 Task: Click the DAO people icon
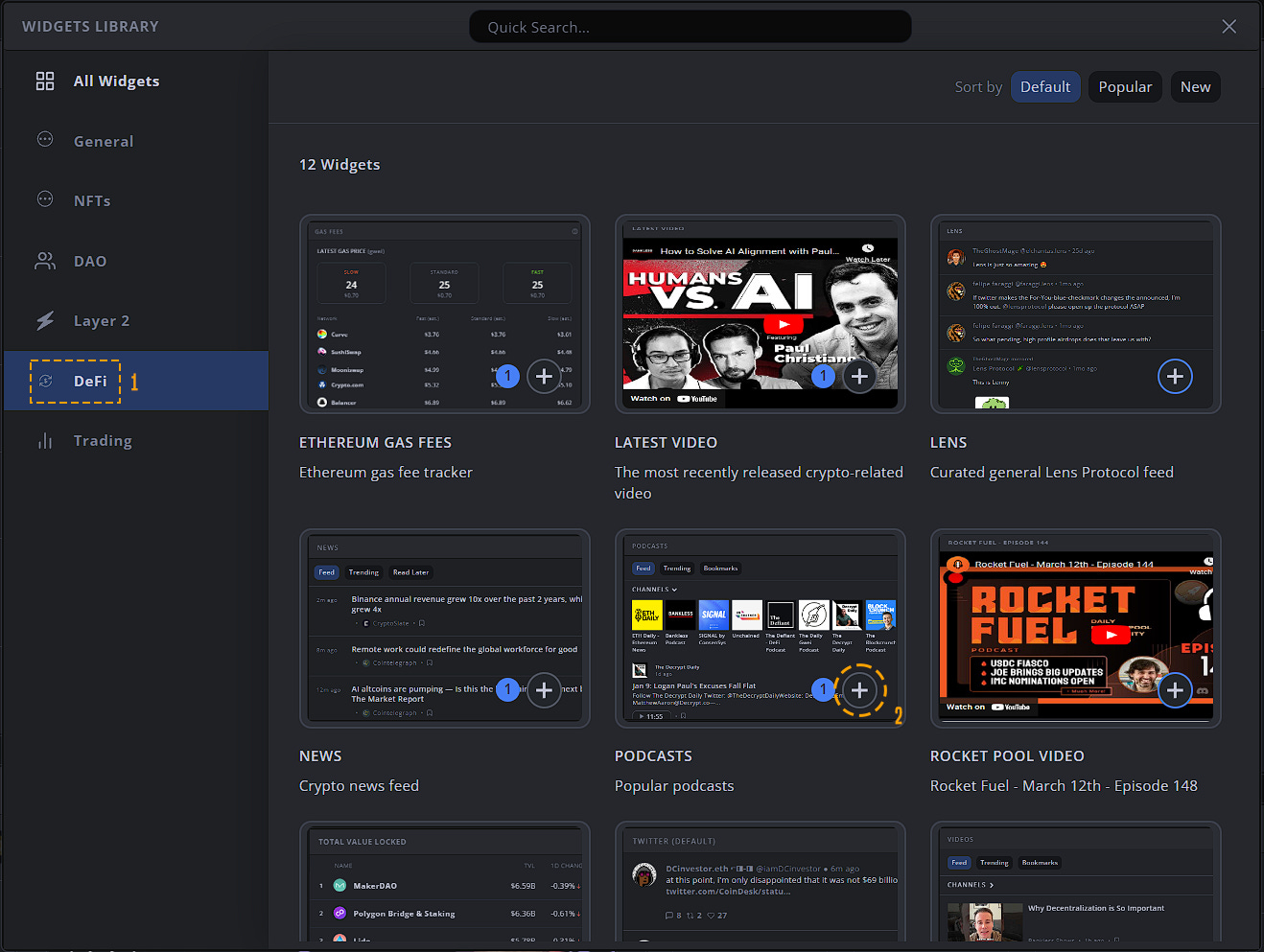[x=45, y=261]
